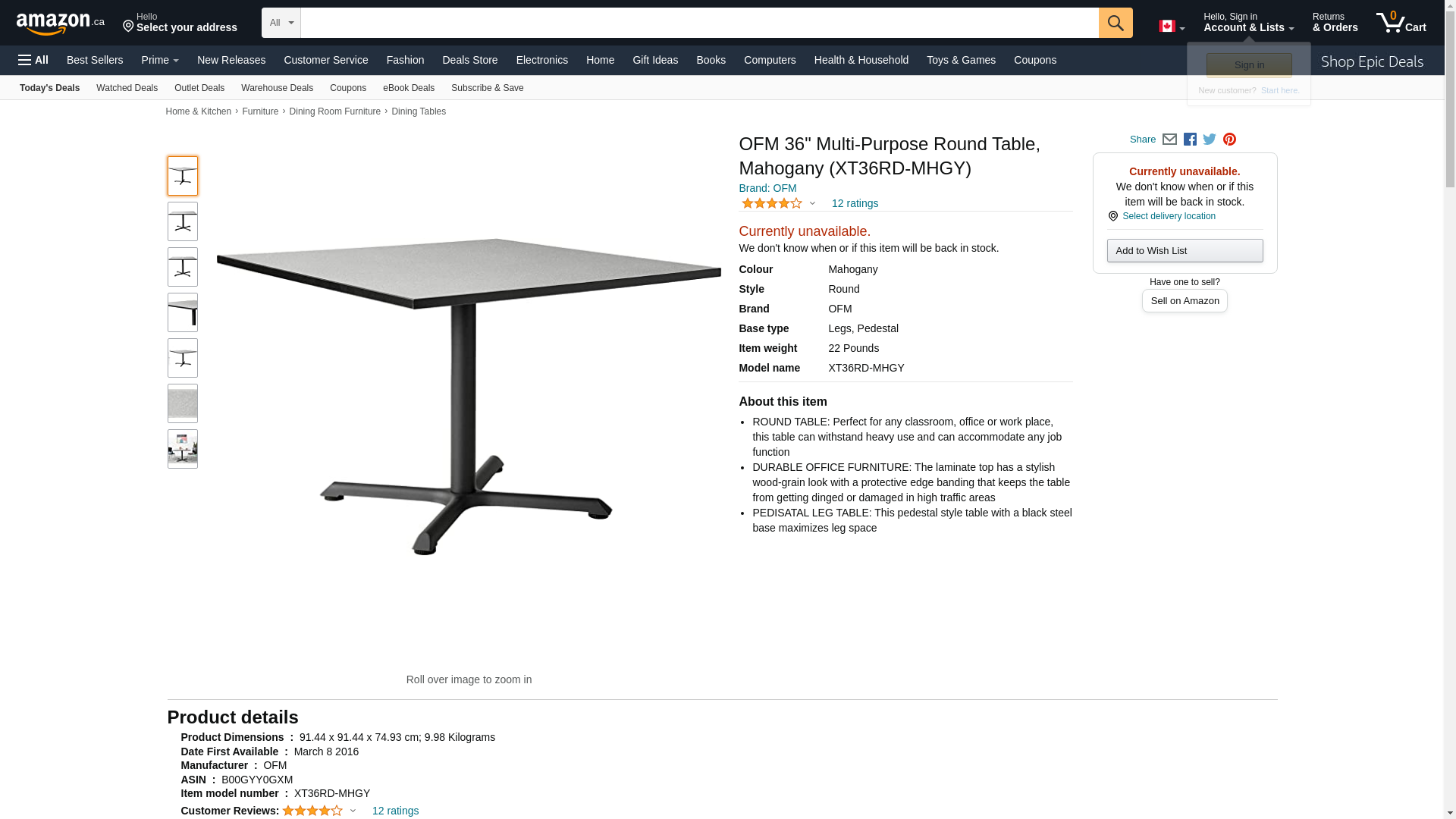The width and height of the screenshot is (1456, 819).
Task: Open Best Sellers in navigation bar
Action: click(x=95, y=60)
